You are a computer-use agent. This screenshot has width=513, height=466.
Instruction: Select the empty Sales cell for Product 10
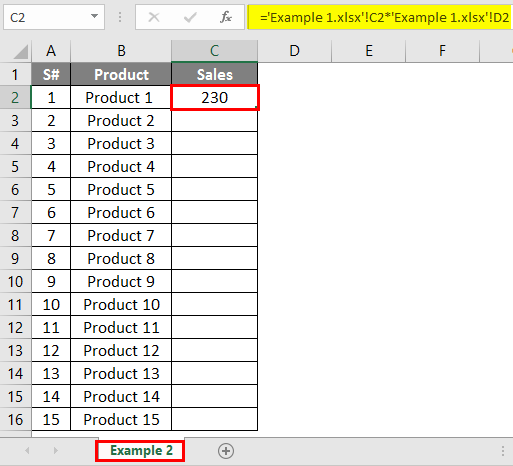pyautogui.click(x=214, y=304)
